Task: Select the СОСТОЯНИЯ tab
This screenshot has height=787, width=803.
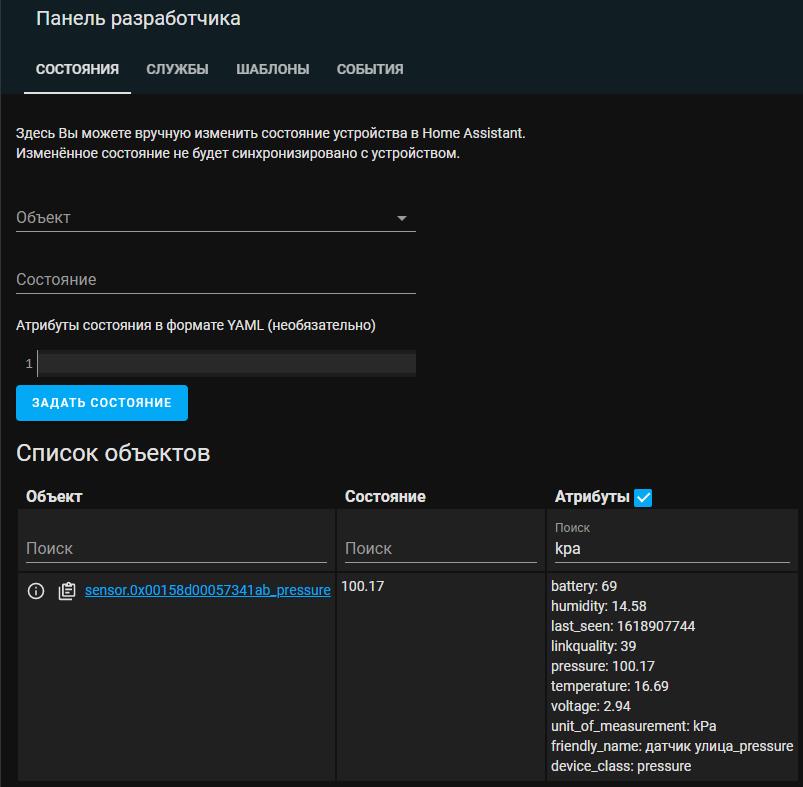Action: (77, 69)
